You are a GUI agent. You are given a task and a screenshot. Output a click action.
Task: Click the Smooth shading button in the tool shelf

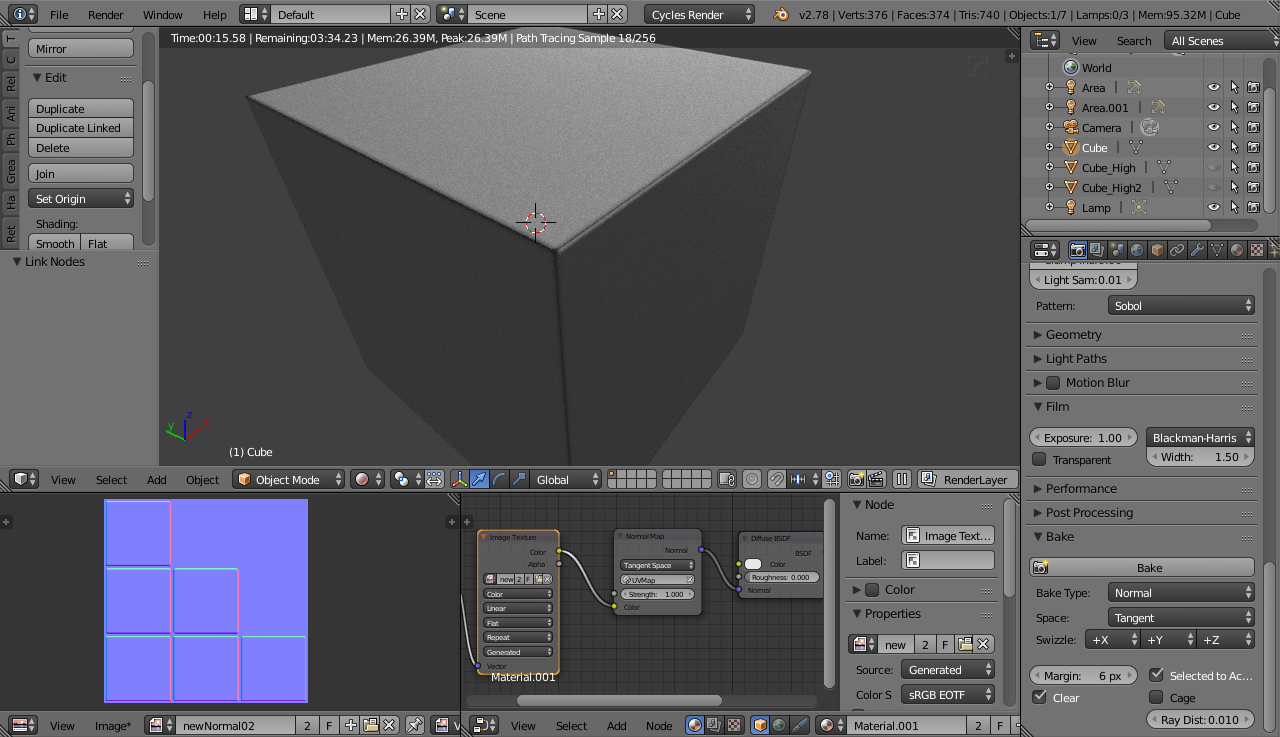[x=54, y=243]
